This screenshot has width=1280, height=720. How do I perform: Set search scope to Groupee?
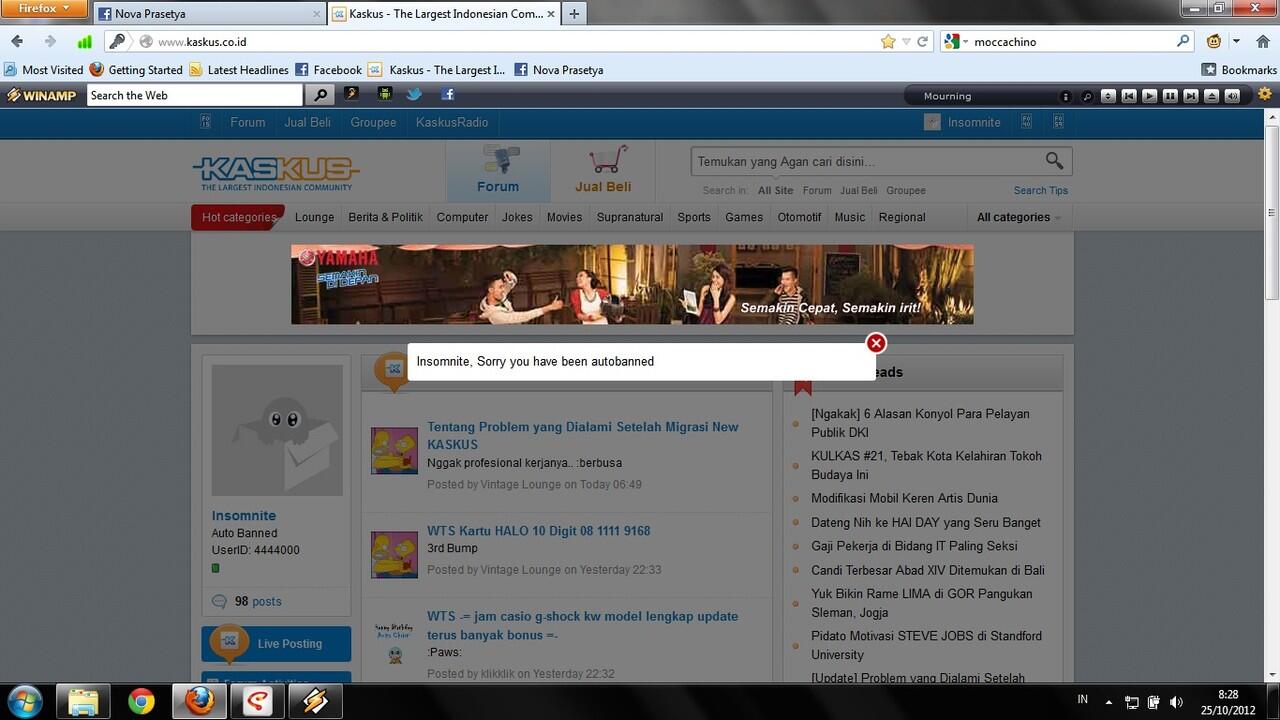pyautogui.click(x=906, y=190)
